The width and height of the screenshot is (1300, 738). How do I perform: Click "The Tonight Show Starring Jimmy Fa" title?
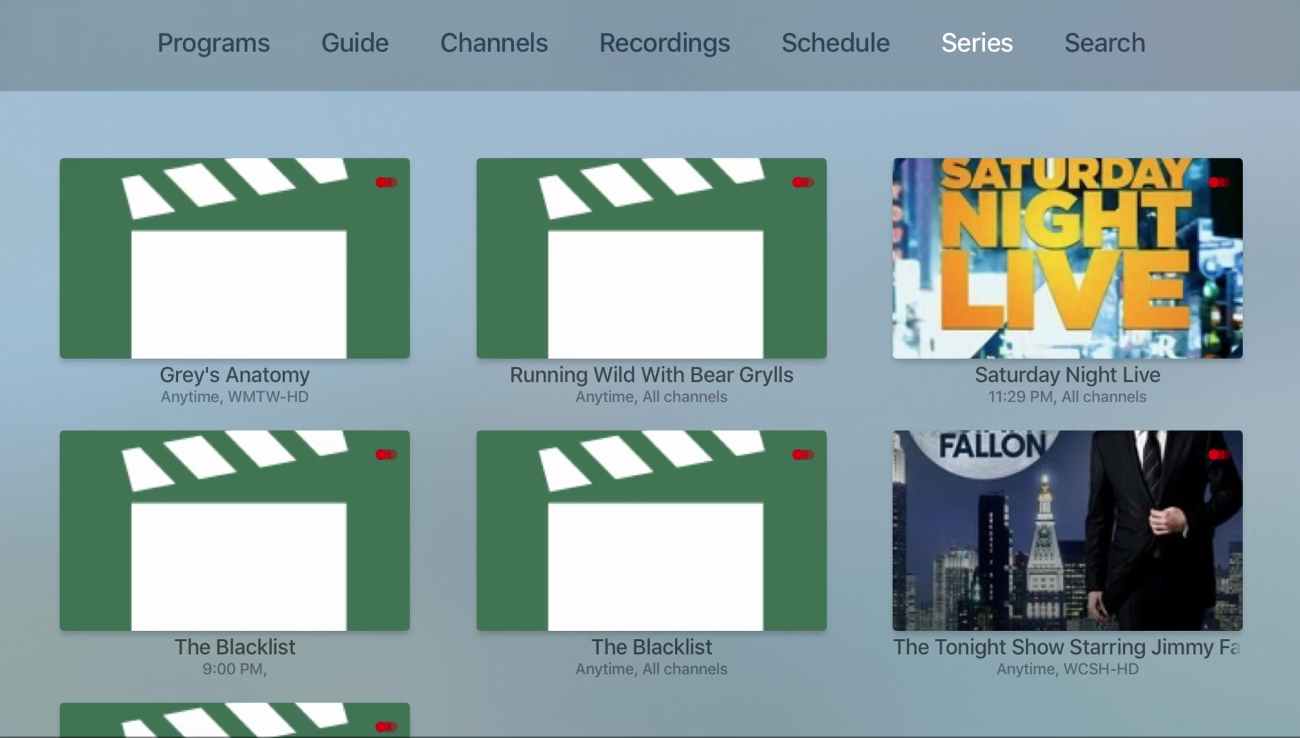click(x=1067, y=647)
